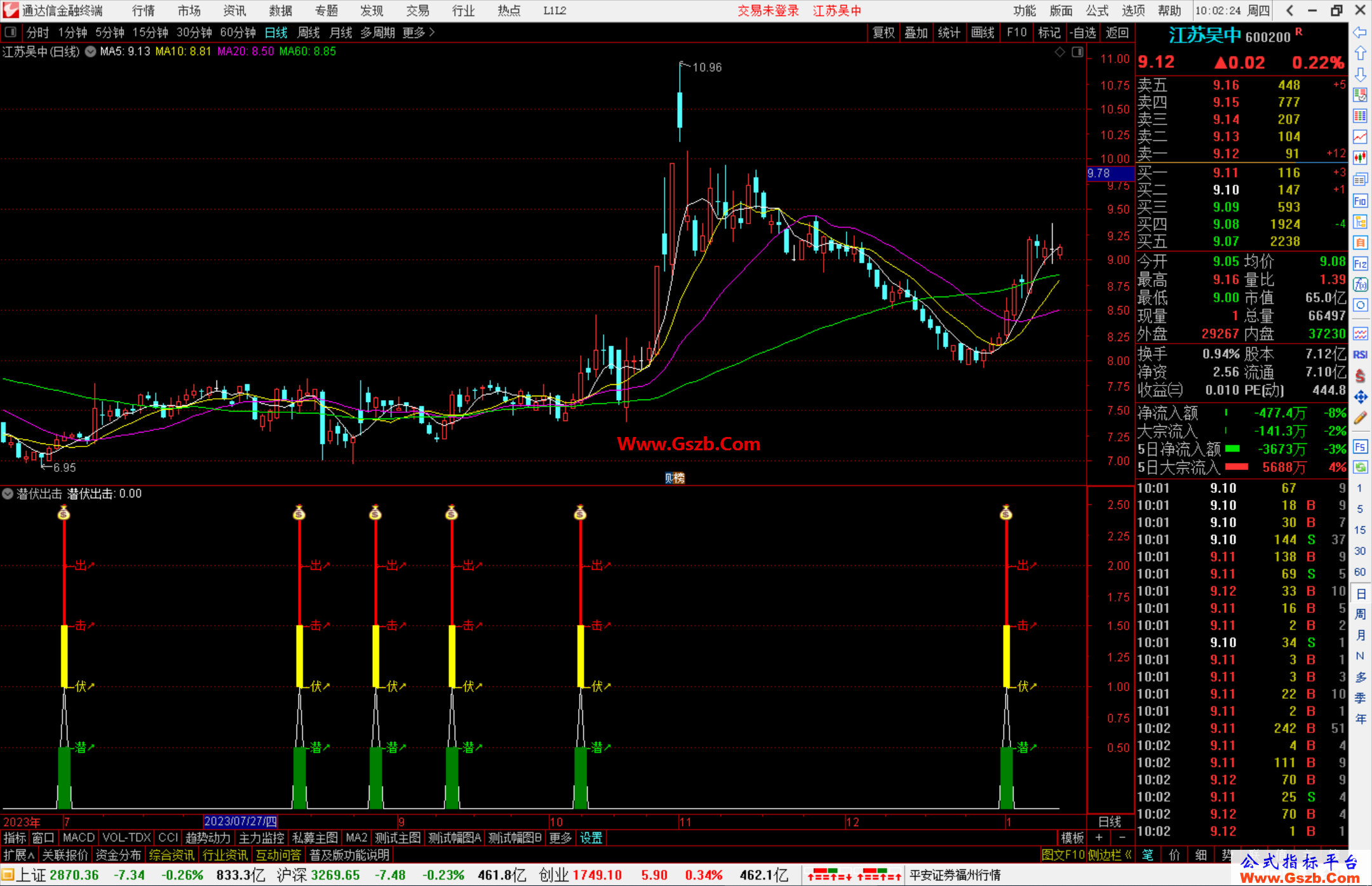The height and width of the screenshot is (886, 1372).
Task: Switch to 日线 daily period
Action: (x=276, y=32)
